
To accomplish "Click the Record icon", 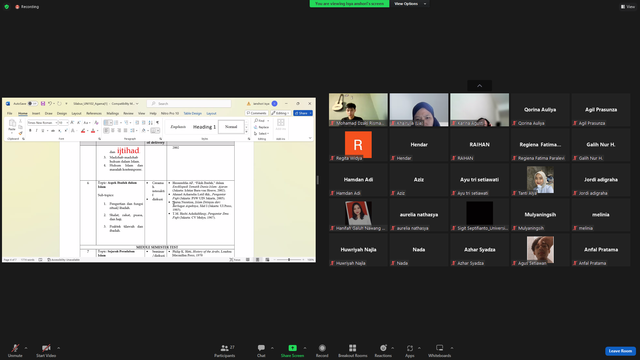I will pos(322,348).
